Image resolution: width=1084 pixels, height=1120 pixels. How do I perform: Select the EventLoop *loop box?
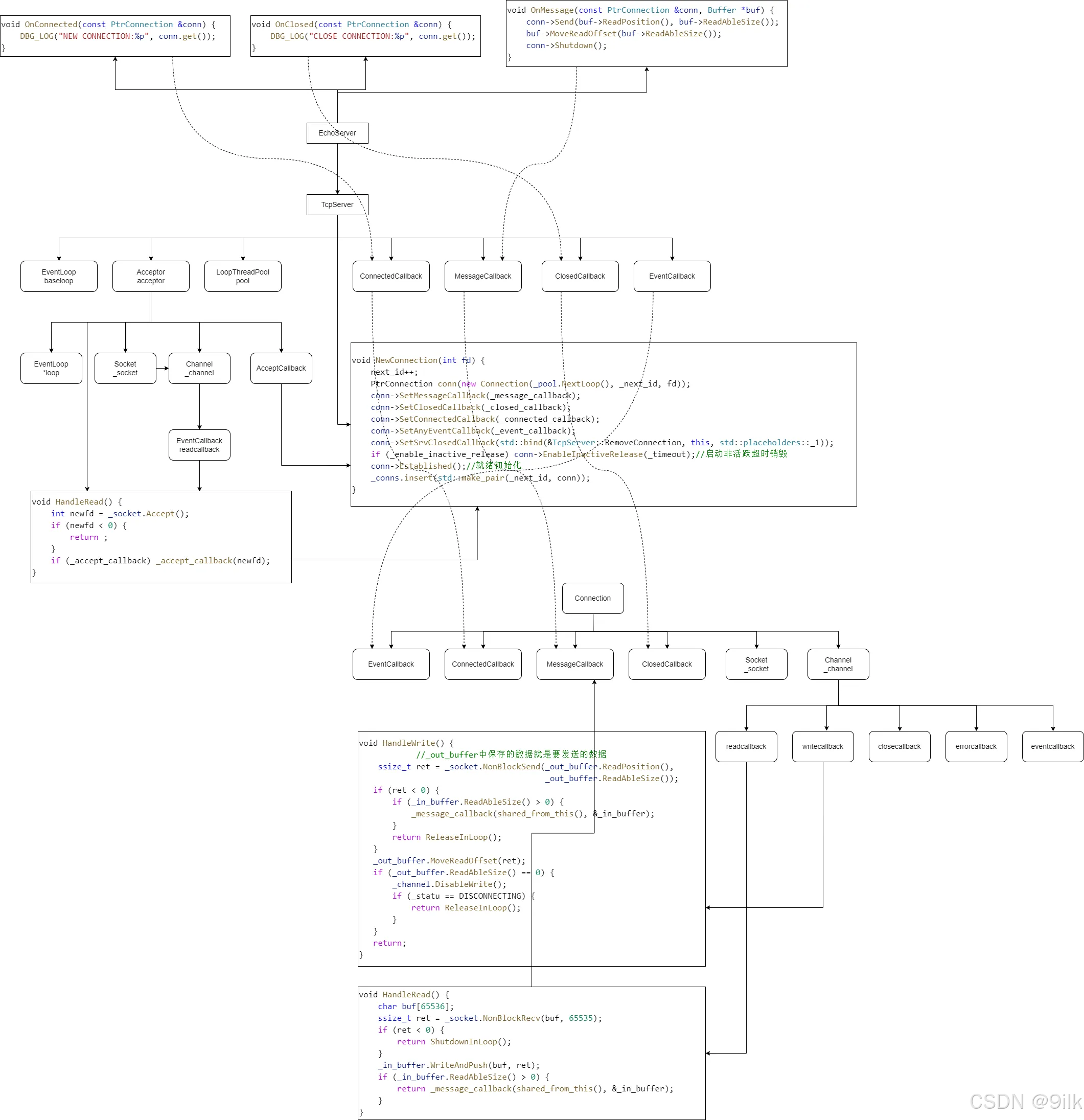click(x=52, y=369)
